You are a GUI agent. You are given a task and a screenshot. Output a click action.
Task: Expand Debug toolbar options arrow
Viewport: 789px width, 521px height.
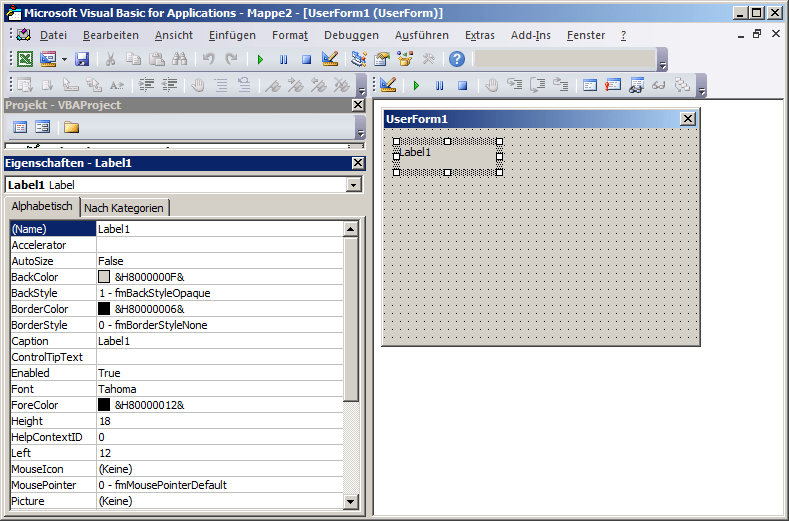click(702, 91)
